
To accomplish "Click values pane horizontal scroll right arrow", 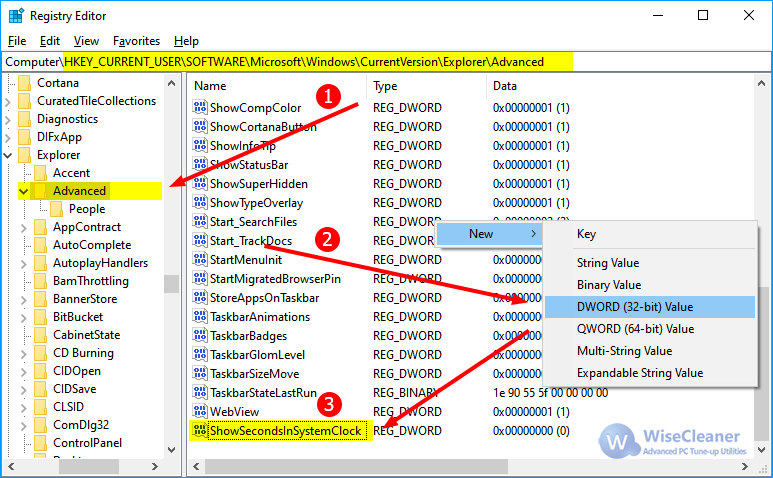I will point(744,466).
